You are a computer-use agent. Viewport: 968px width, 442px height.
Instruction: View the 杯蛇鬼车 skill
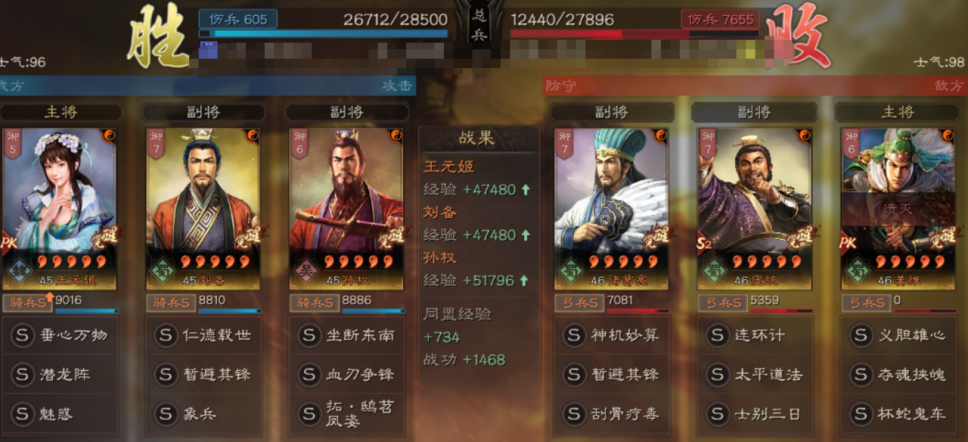point(898,414)
